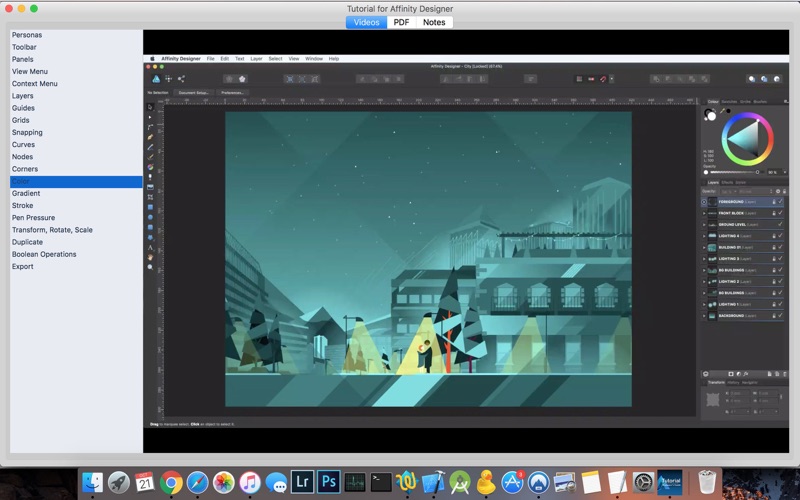Open Photoshop from the Dock
Screen dimensions: 800x500
329,481
